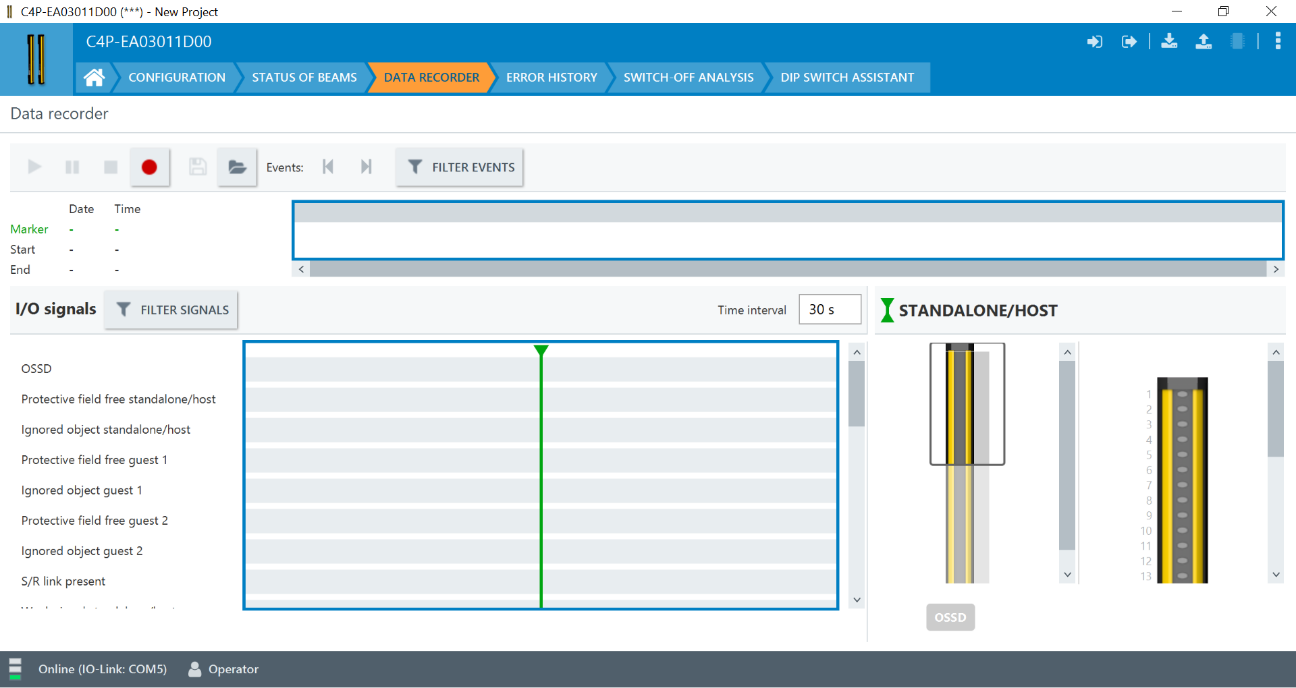
Task: Jump to the next event arrow
Action: click(x=366, y=167)
